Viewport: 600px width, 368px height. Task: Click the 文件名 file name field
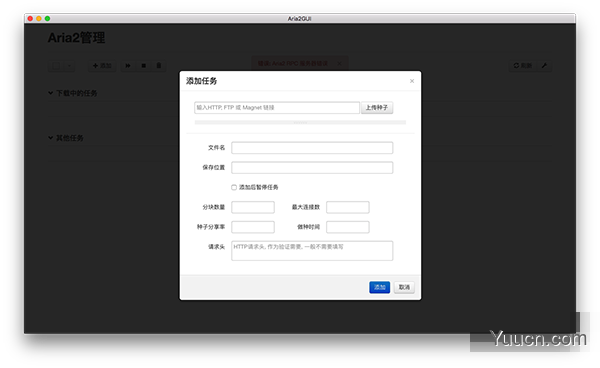pos(312,148)
